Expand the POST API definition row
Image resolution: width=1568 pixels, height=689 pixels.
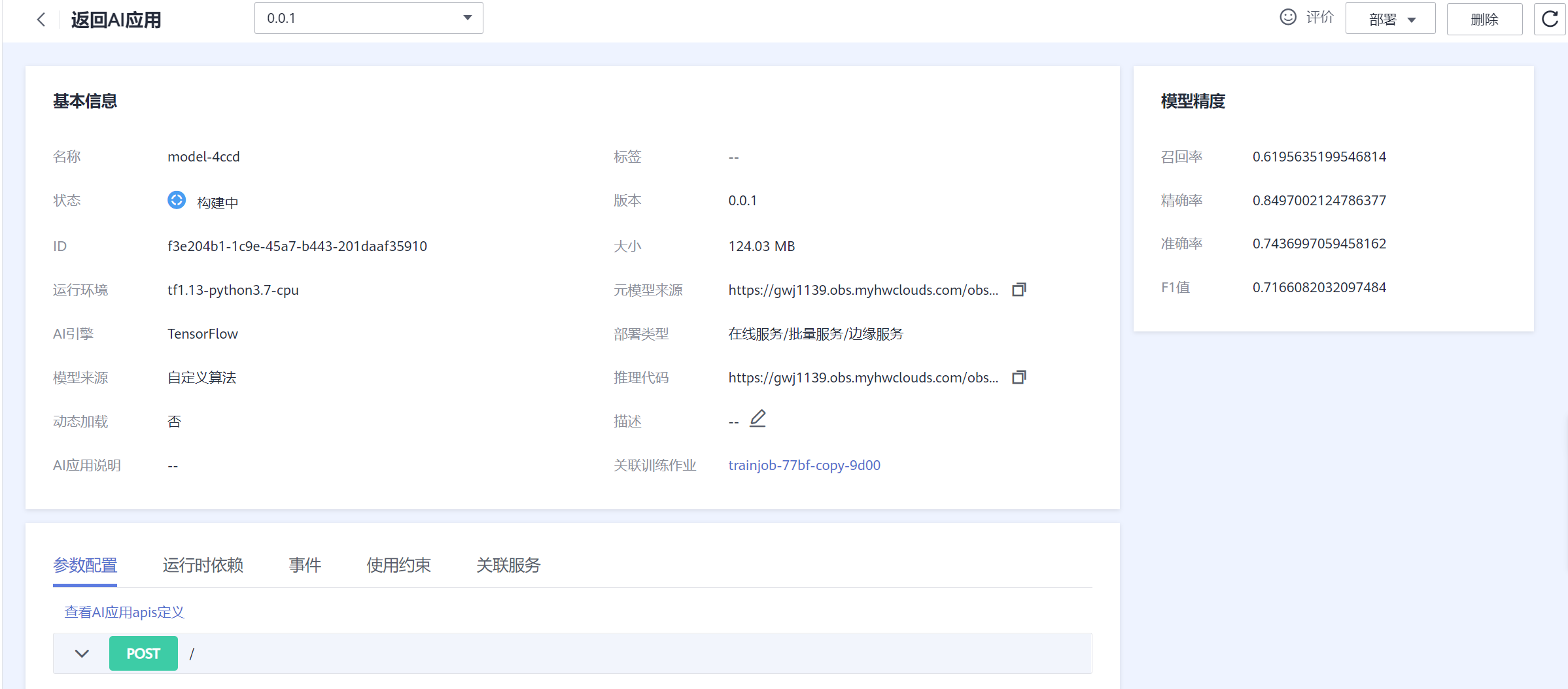81,653
